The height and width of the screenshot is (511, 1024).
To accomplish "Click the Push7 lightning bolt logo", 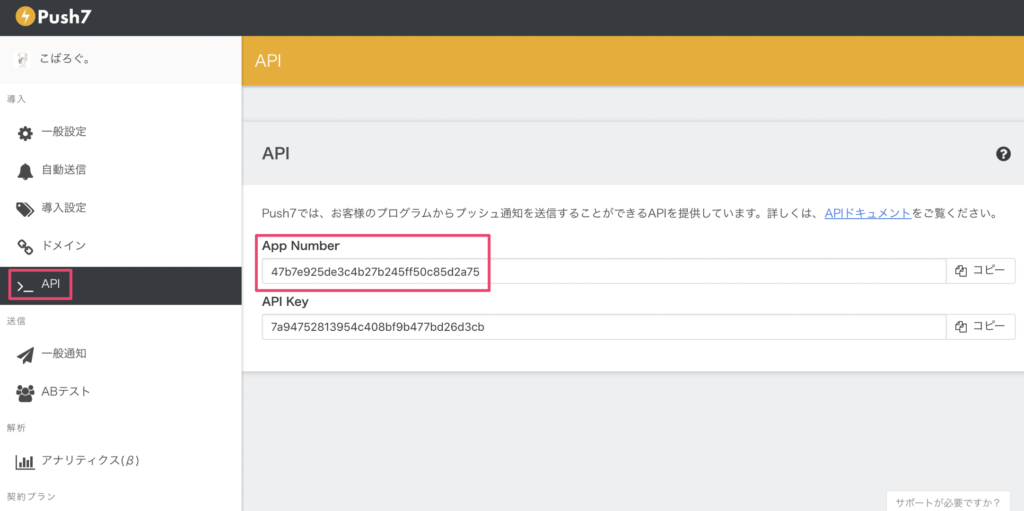I will pyautogui.click(x=25, y=16).
